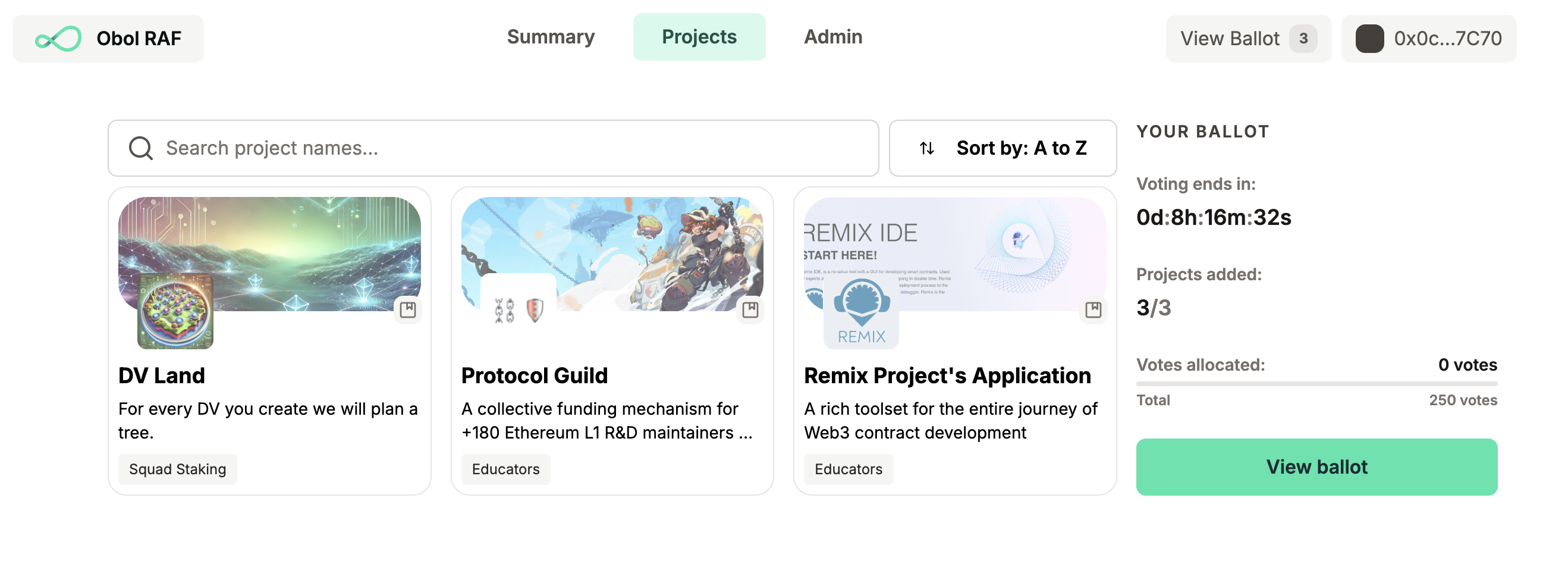The height and width of the screenshot is (576, 1568).
Task: Click the Remix project logo avatar
Action: (x=860, y=313)
